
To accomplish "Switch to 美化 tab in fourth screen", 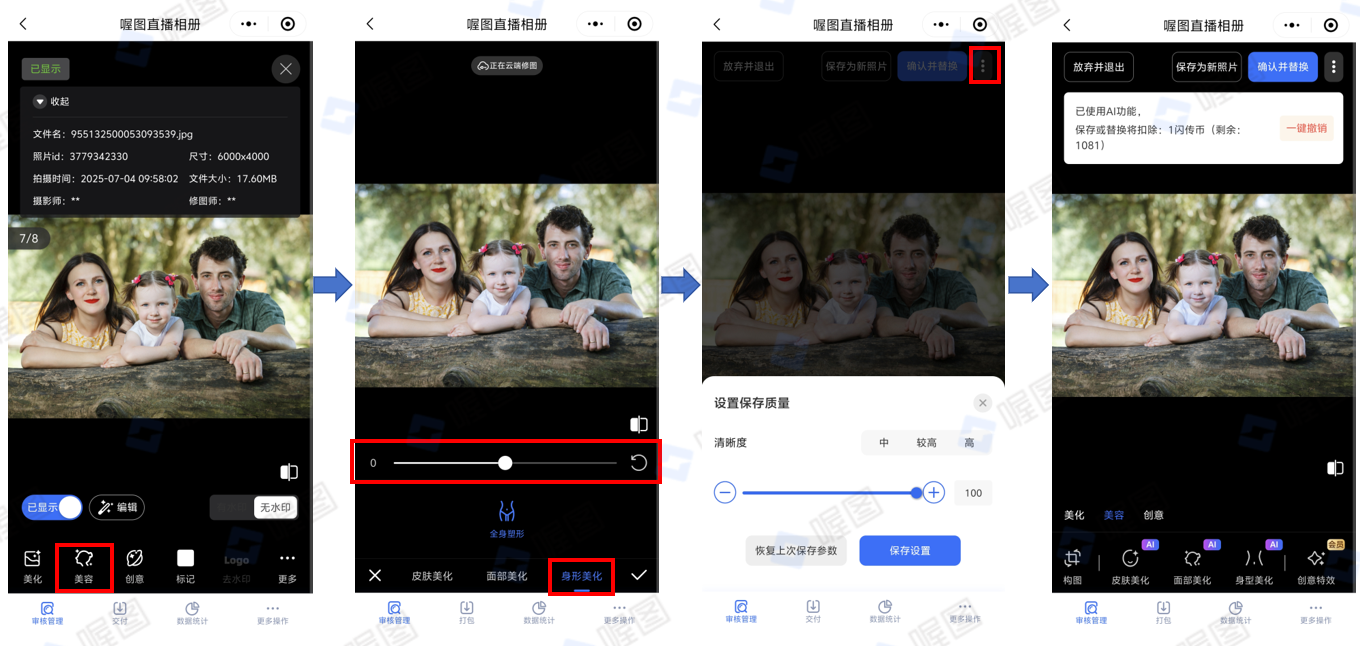I will pos(1074,515).
